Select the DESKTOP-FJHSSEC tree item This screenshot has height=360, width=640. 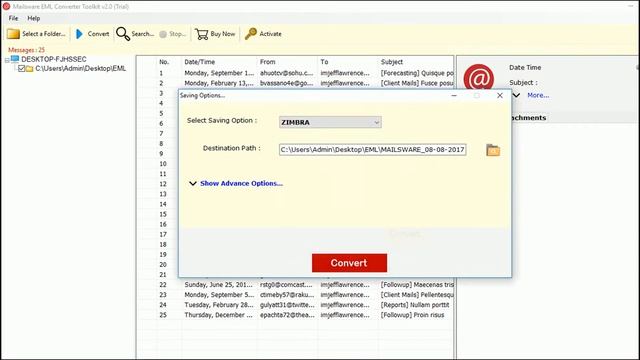click(x=54, y=59)
